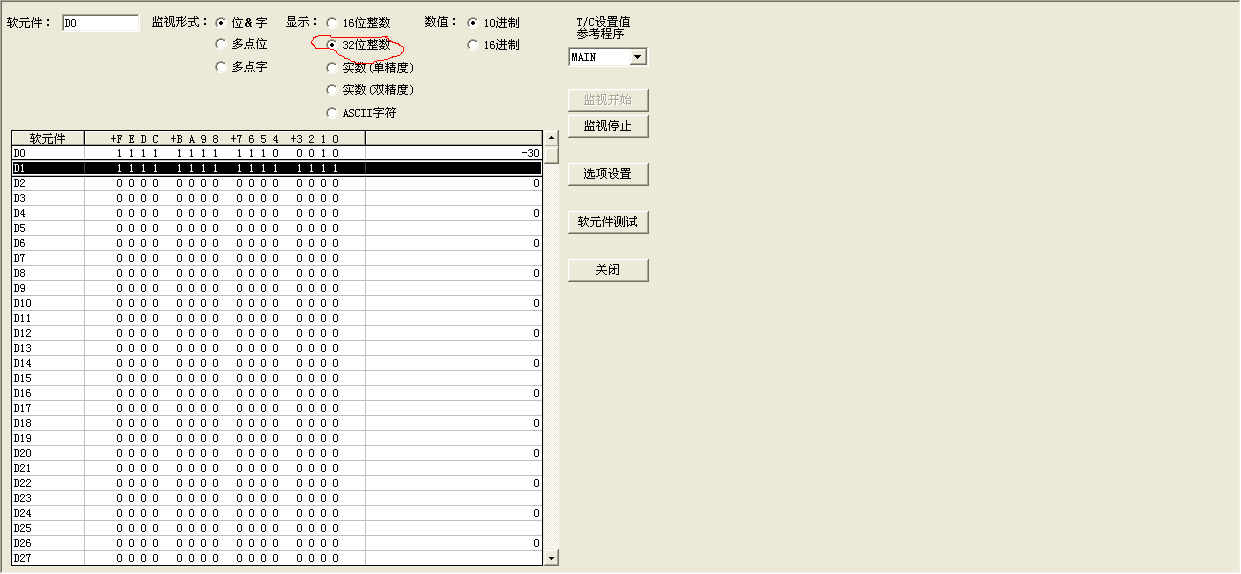The width and height of the screenshot is (1241, 574).
Task: Click the scrollbar up arrow
Action: coord(551,137)
